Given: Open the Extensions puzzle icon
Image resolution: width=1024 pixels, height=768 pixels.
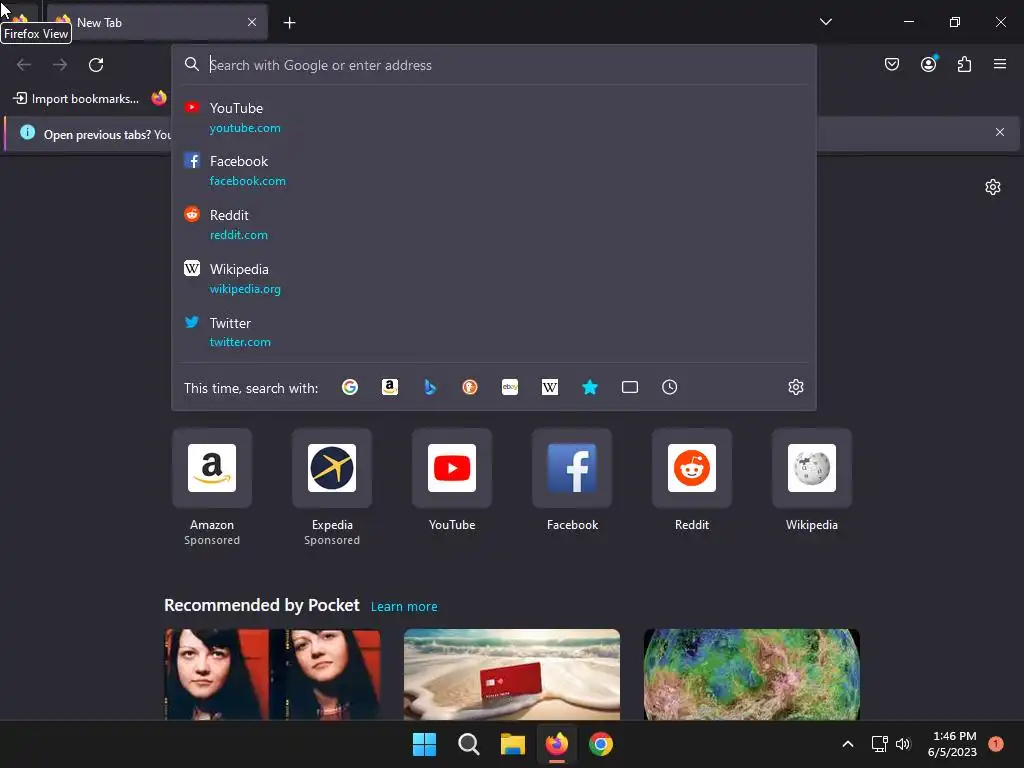Looking at the screenshot, I should tap(964, 64).
